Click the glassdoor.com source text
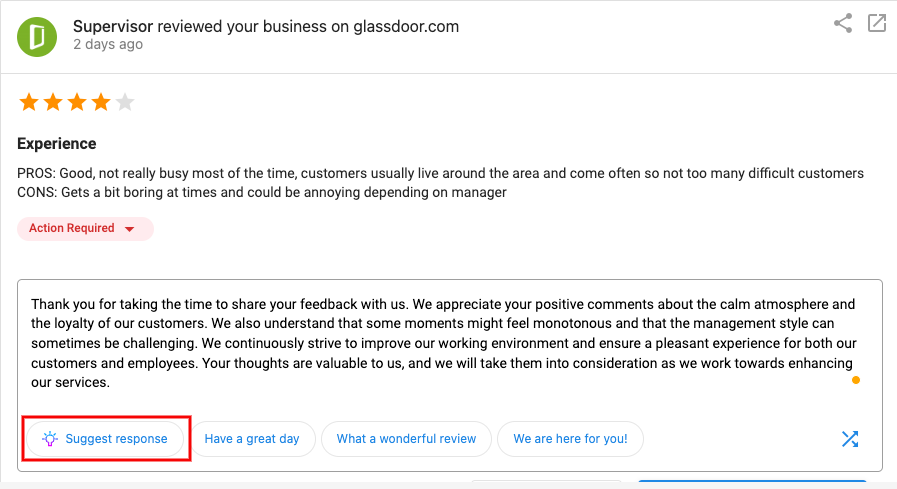 coord(406,26)
